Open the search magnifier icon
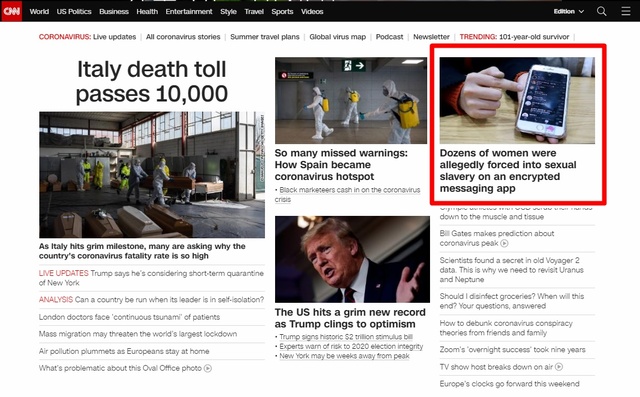This screenshot has height=397, width=640. [x=601, y=11]
